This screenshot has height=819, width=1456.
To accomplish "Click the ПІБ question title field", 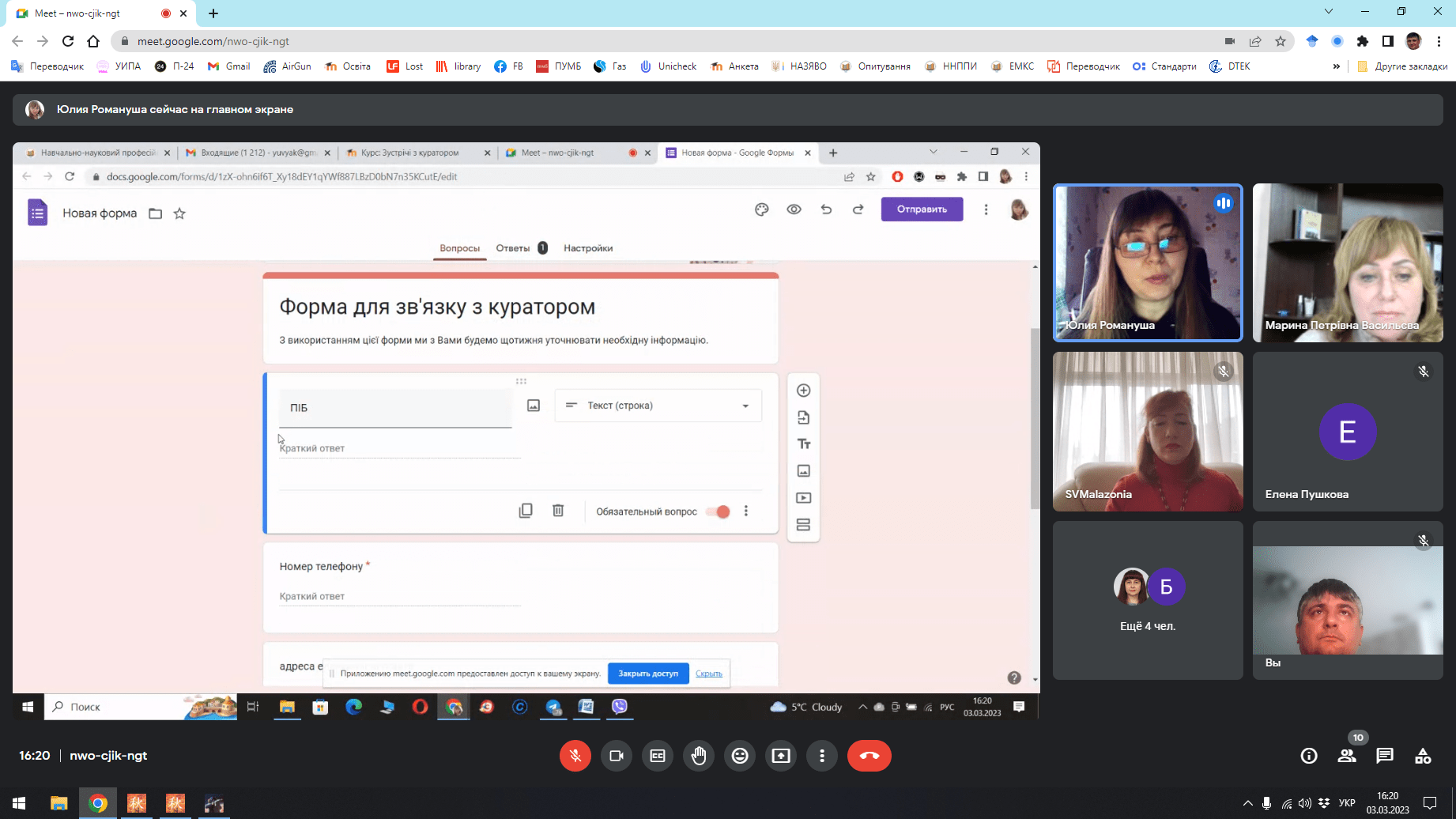I will [395, 408].
